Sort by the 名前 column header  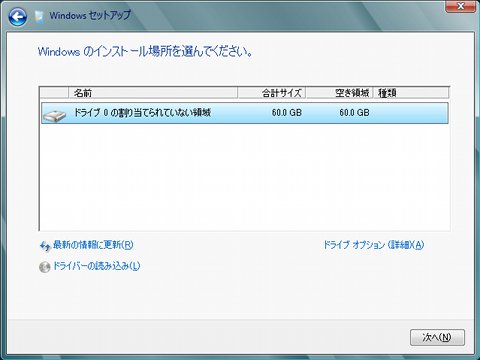click(x=153, y=93)
